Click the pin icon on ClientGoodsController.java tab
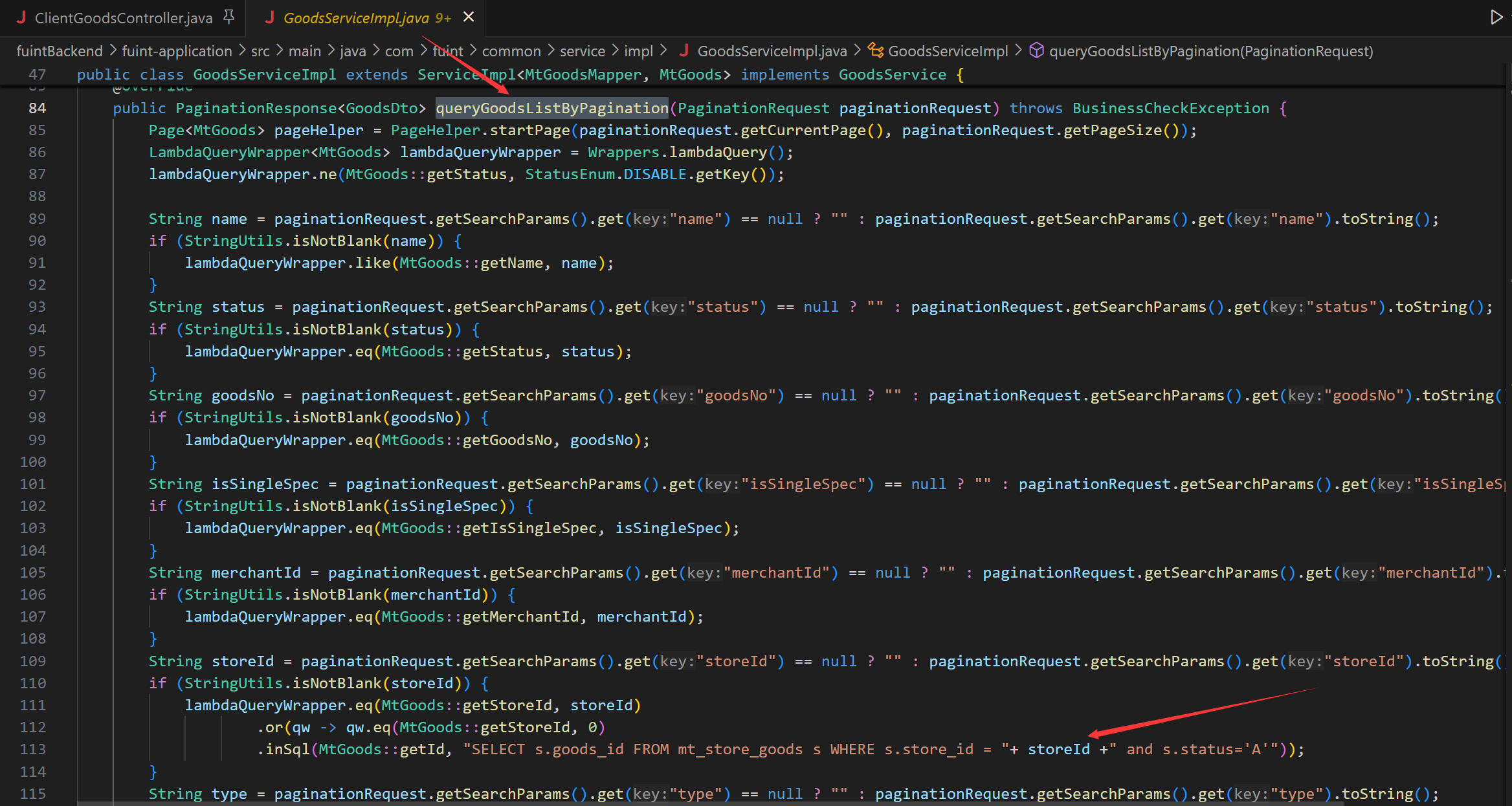 (x=228, y=17)
